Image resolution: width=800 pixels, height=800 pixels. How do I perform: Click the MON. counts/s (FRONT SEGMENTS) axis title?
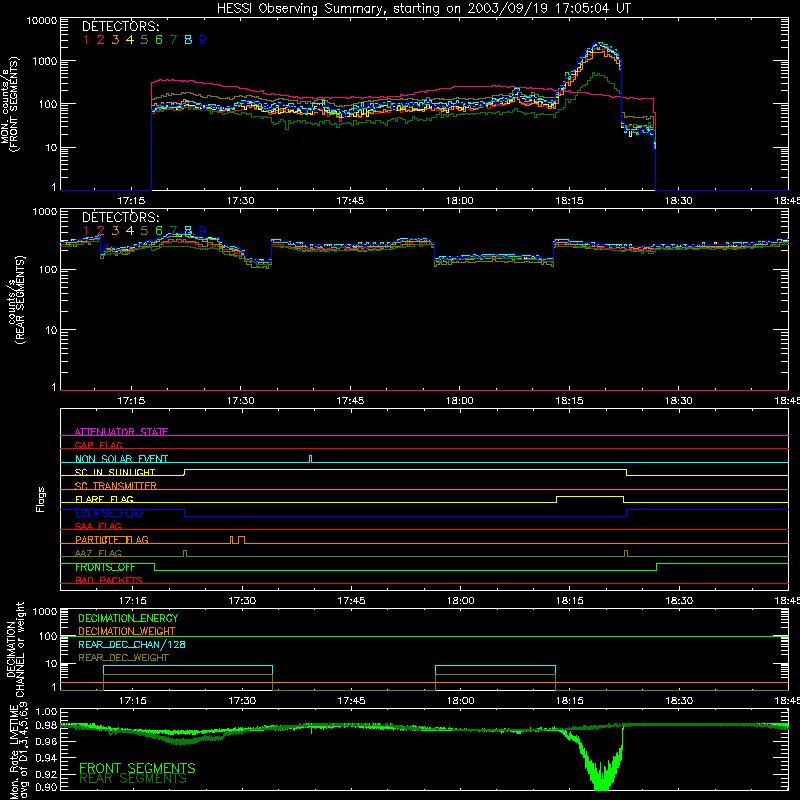(x=10, y=104)
